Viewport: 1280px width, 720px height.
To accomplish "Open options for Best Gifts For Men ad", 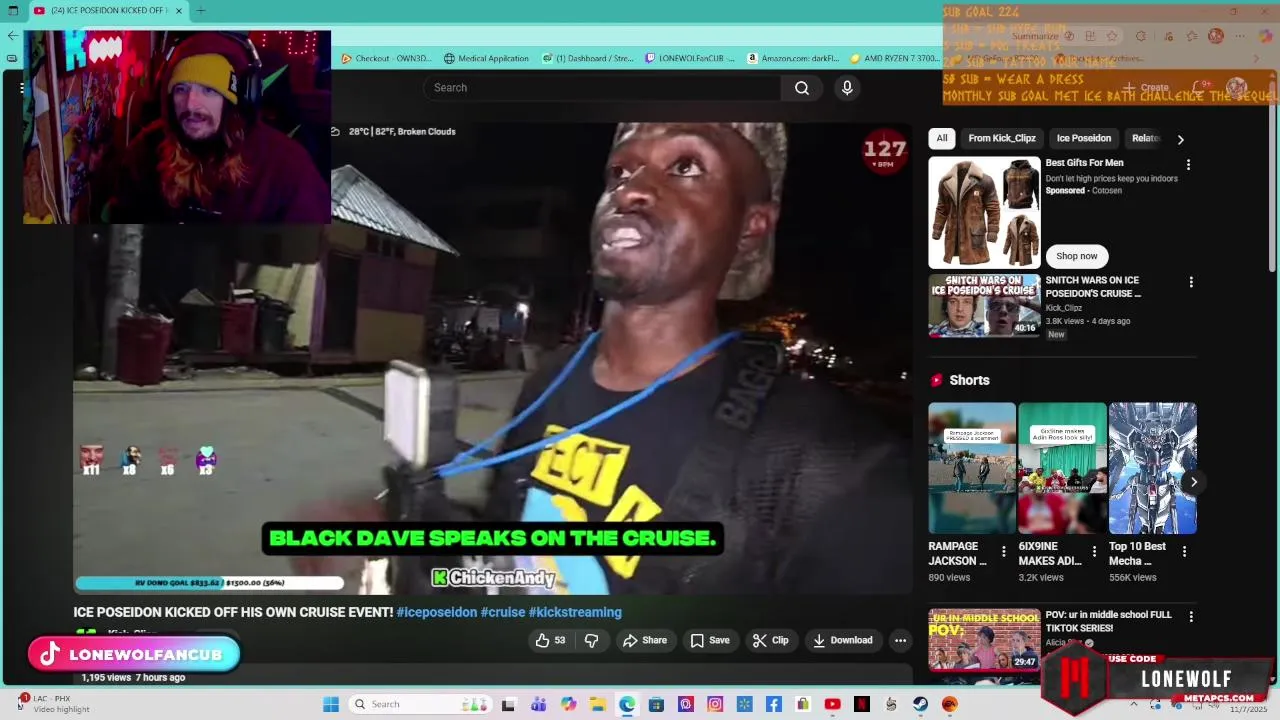I will tap(1188, 164).
